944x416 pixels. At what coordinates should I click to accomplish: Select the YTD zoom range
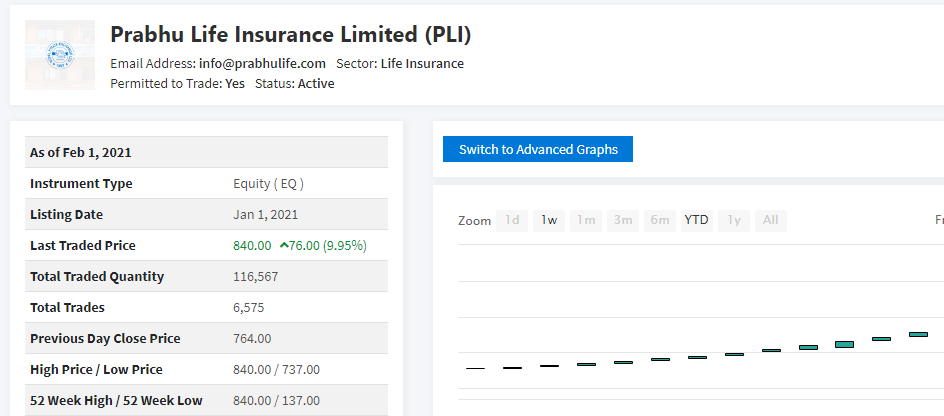coord(697,220)
